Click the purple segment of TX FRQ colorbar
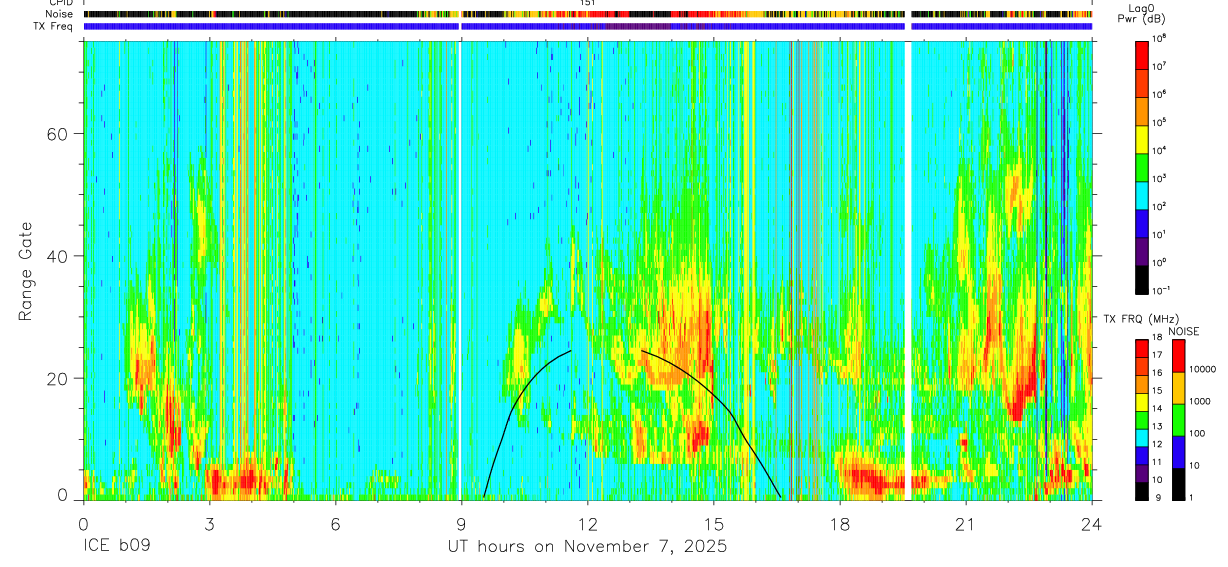1228x567 pixels. click(x=1142, y=472)
